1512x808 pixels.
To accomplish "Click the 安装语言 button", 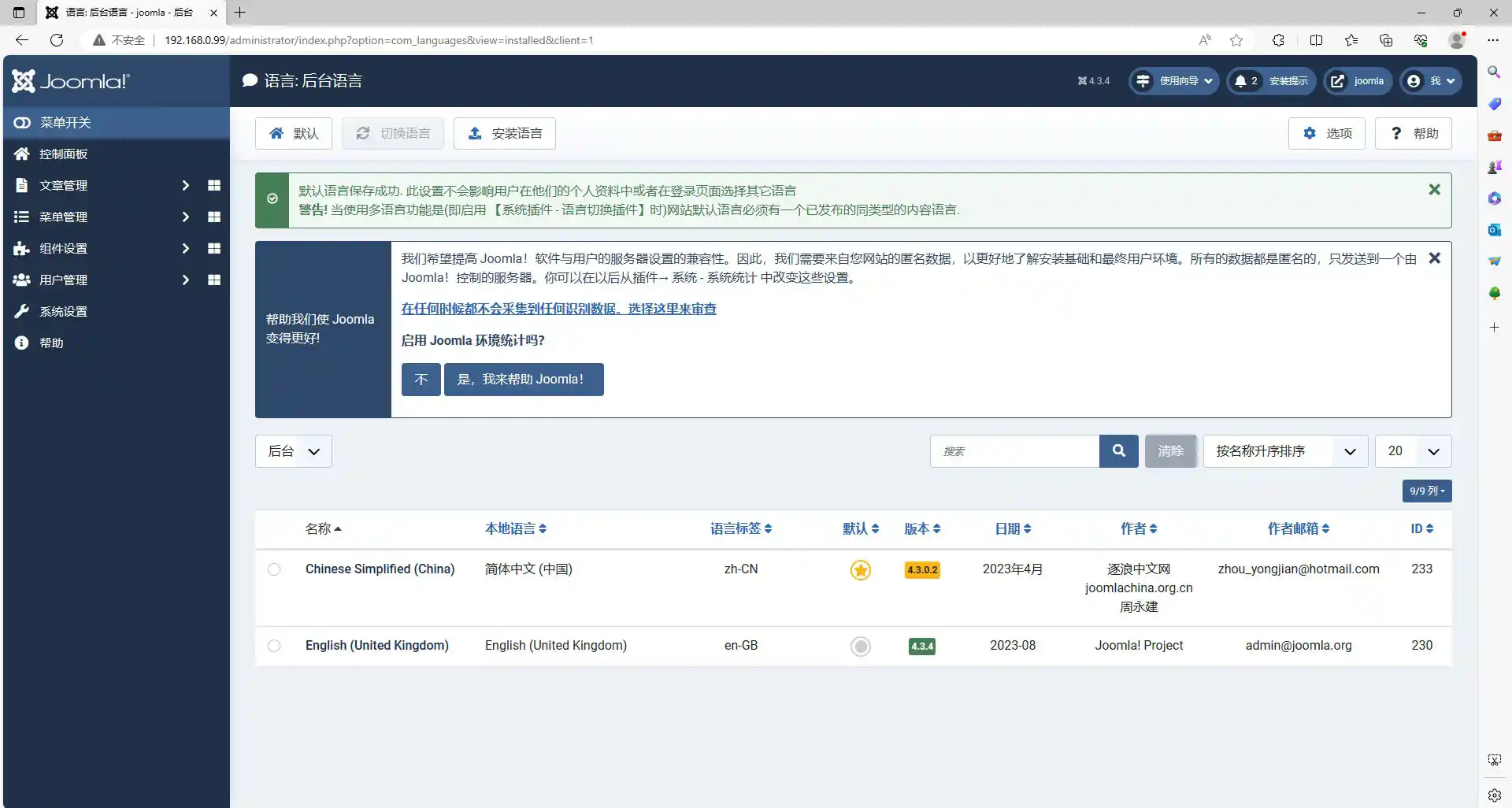I will pyautogui.click(x=505, y=134).
